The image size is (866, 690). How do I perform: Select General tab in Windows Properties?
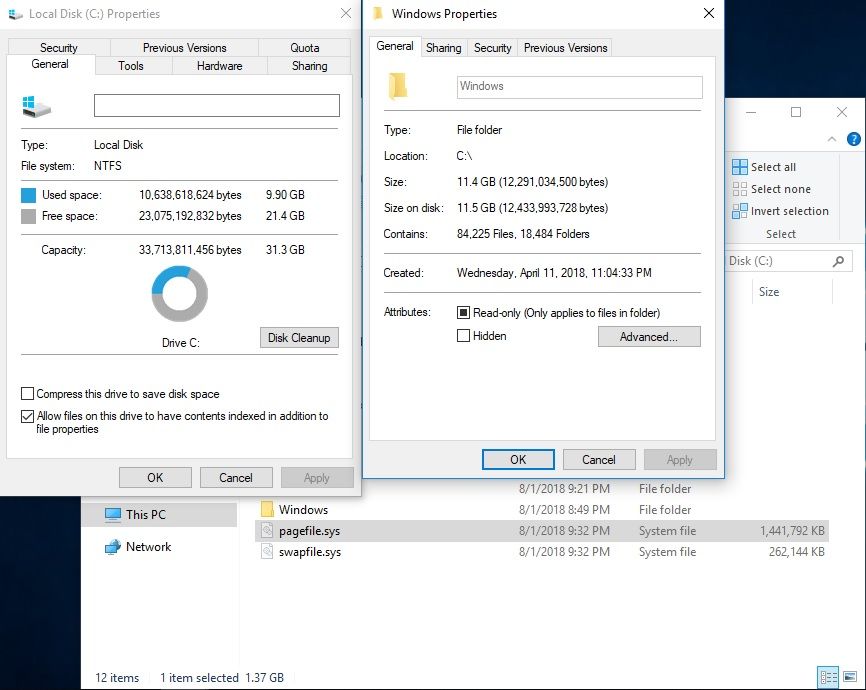(x=395, y=46)
